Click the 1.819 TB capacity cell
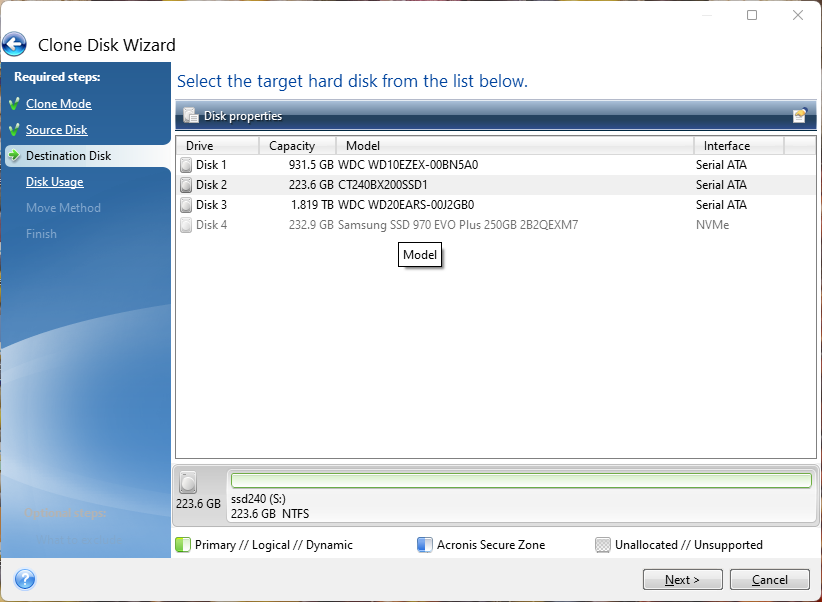The width and height of the screenshot is (822, 602). (312, 205)
